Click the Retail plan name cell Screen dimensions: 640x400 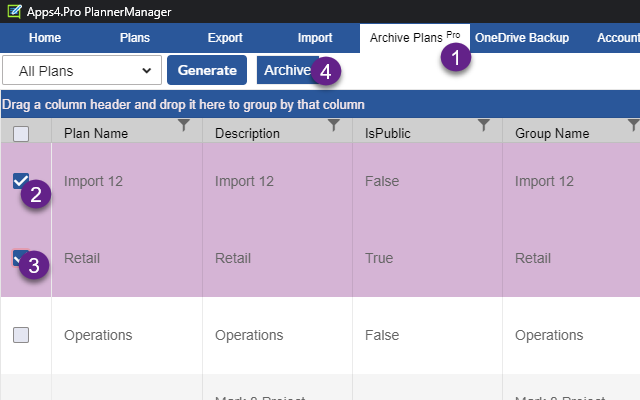pos(82,258)
